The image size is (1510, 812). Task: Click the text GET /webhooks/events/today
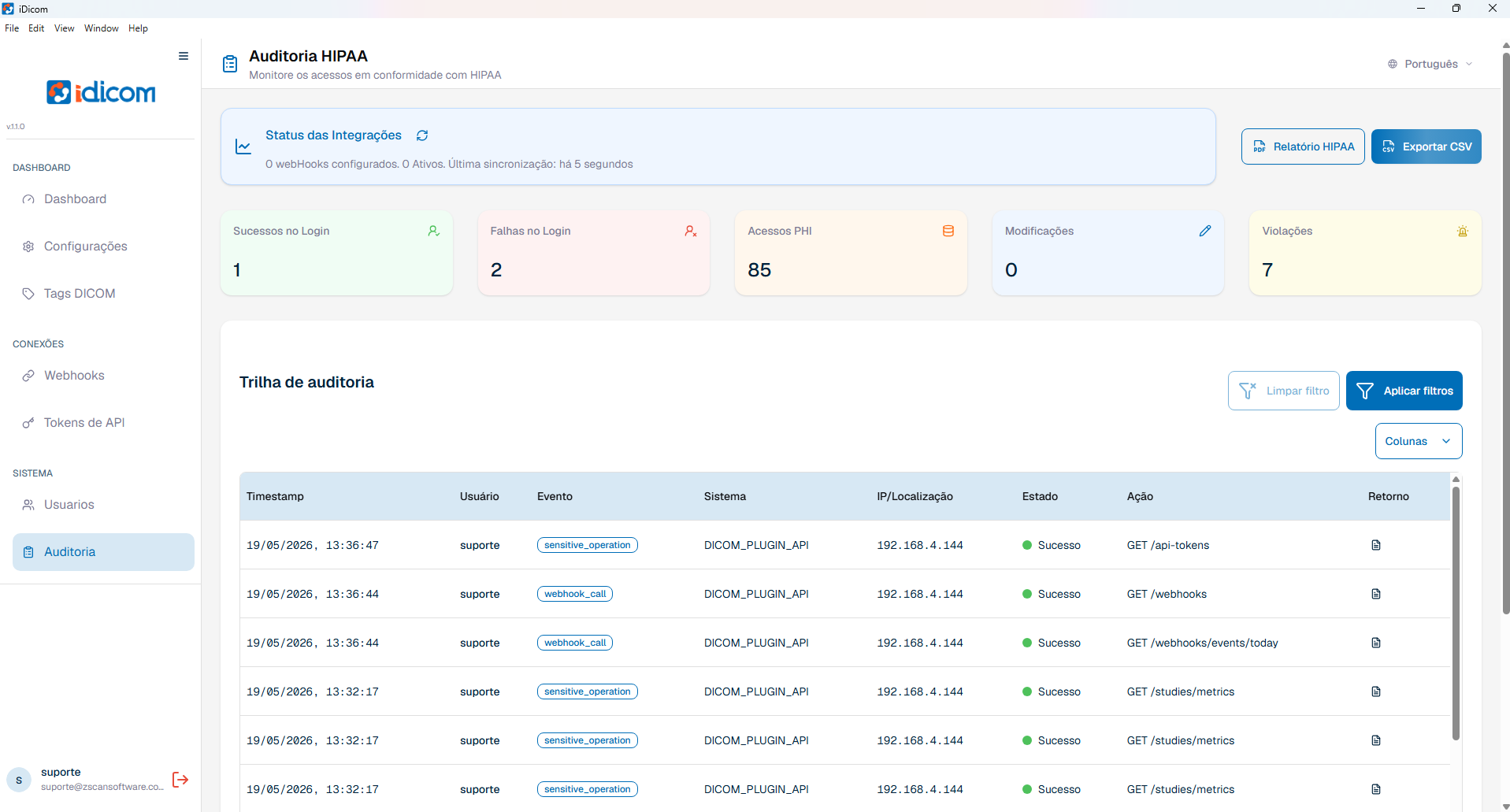(x=1202, y=643)
